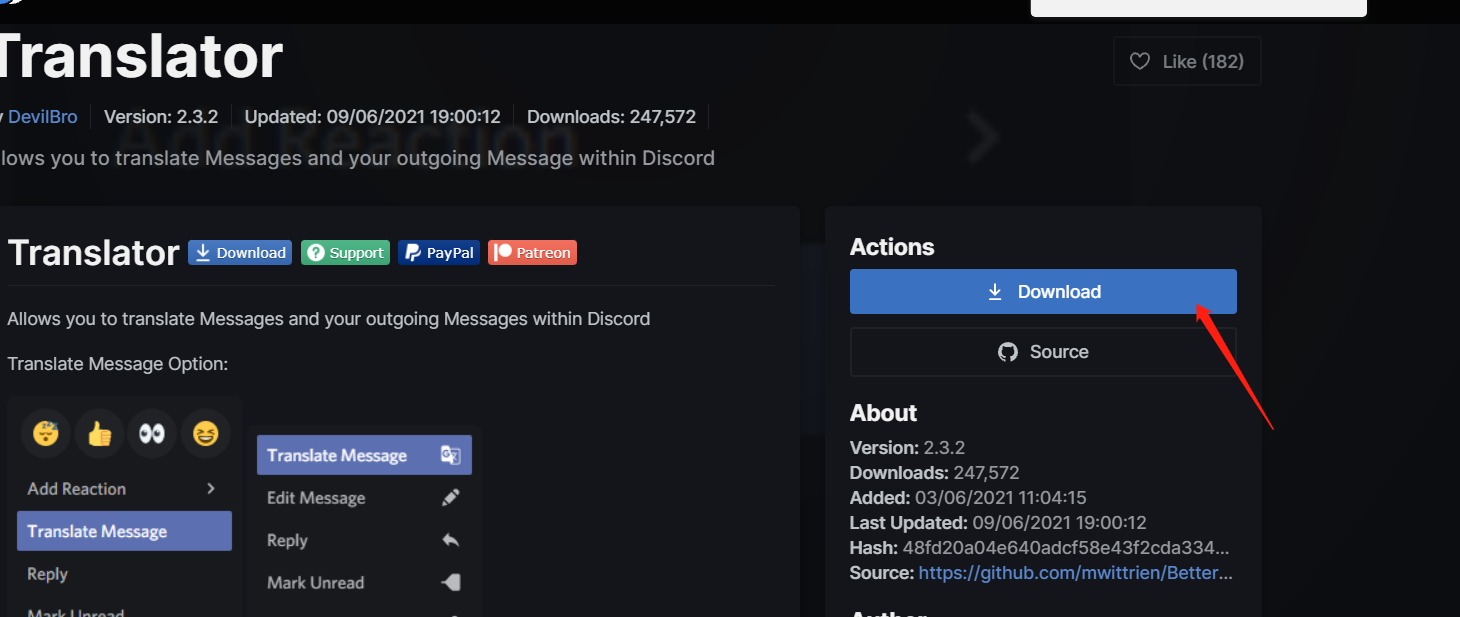
Task: Click the question mark icon in Support badge
Action: click(x=316, y=253)
